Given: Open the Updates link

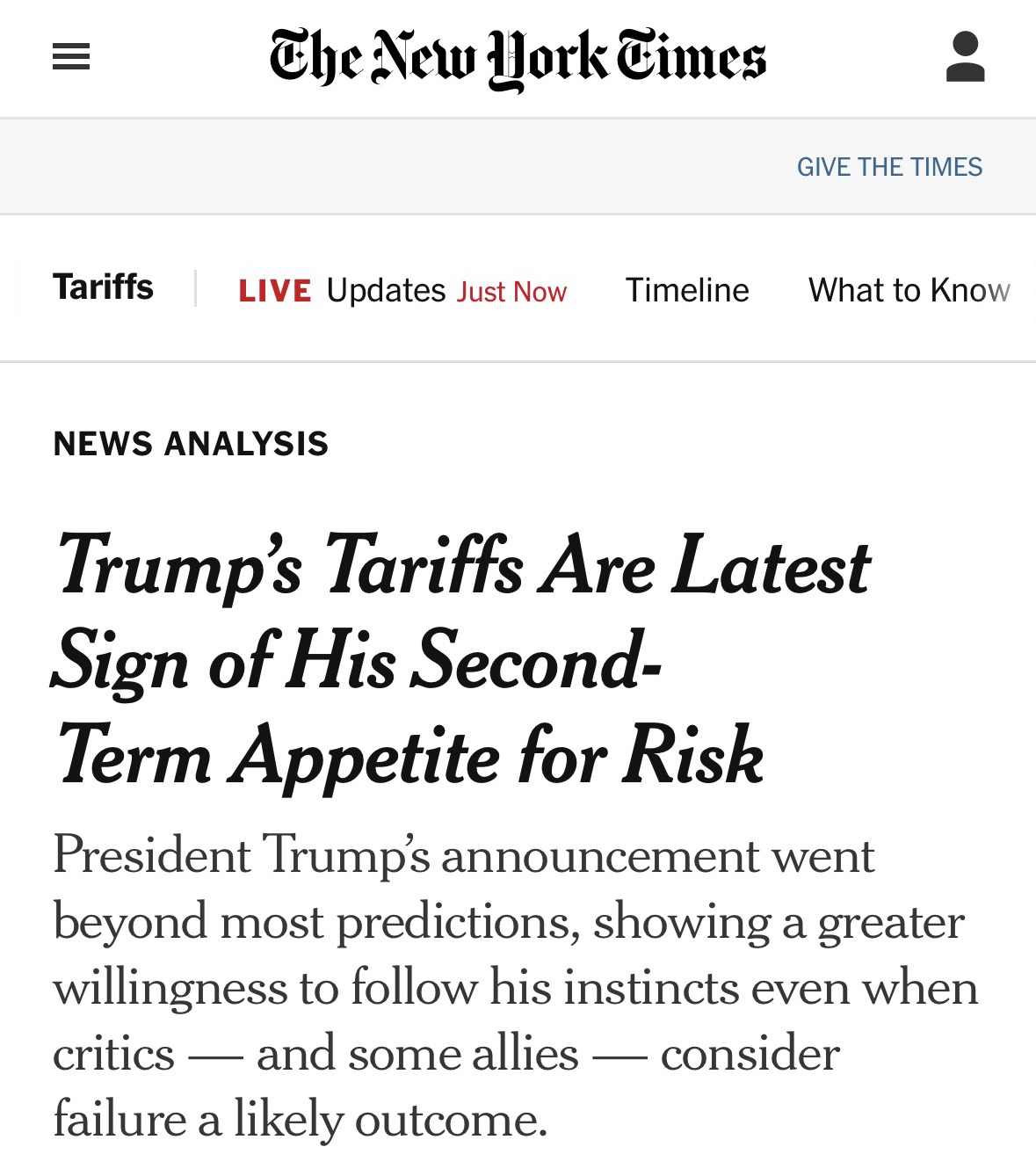Looking at the screenshot, I should [386, 291].
